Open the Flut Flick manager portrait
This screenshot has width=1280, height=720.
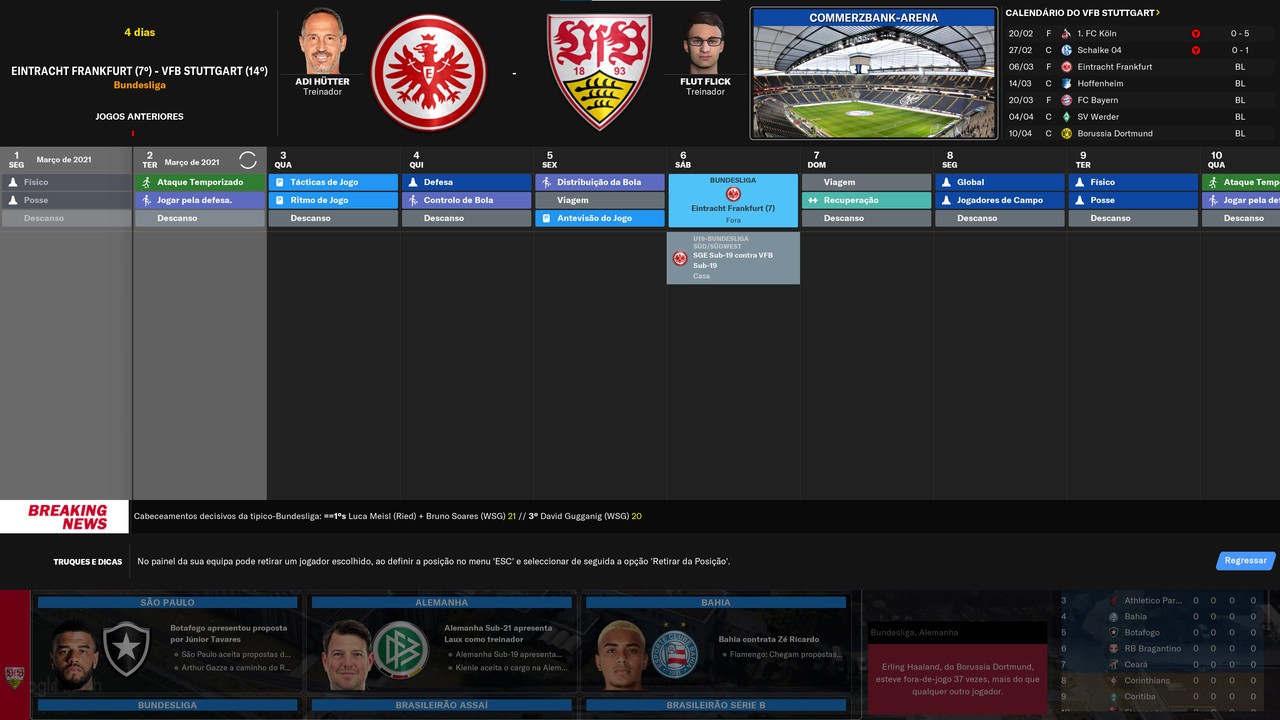705,42
